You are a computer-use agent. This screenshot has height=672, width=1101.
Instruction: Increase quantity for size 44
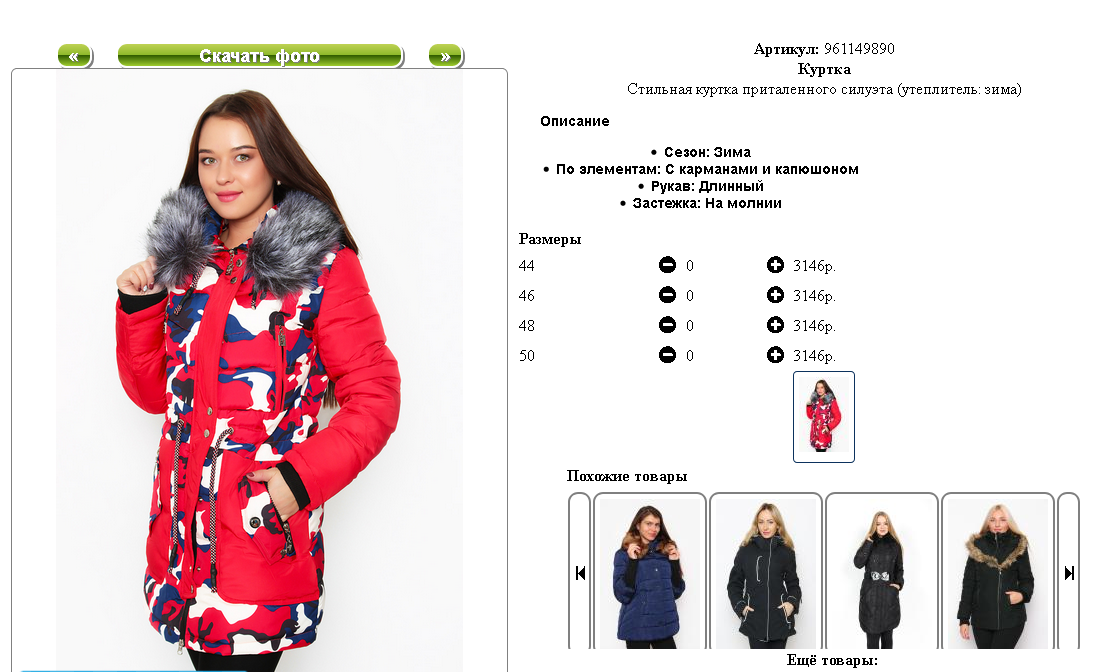click(x=775, y=265)
